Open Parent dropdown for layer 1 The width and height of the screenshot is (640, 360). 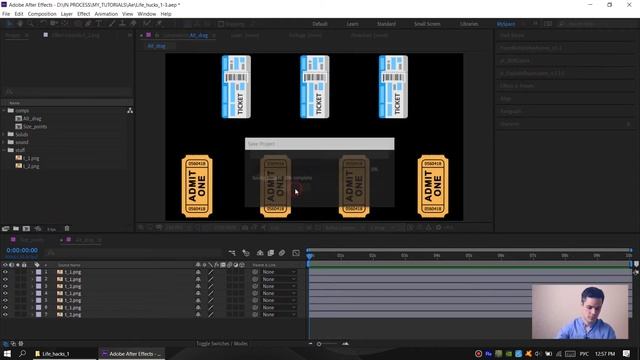pyautogui.click(x=278, y=272)
